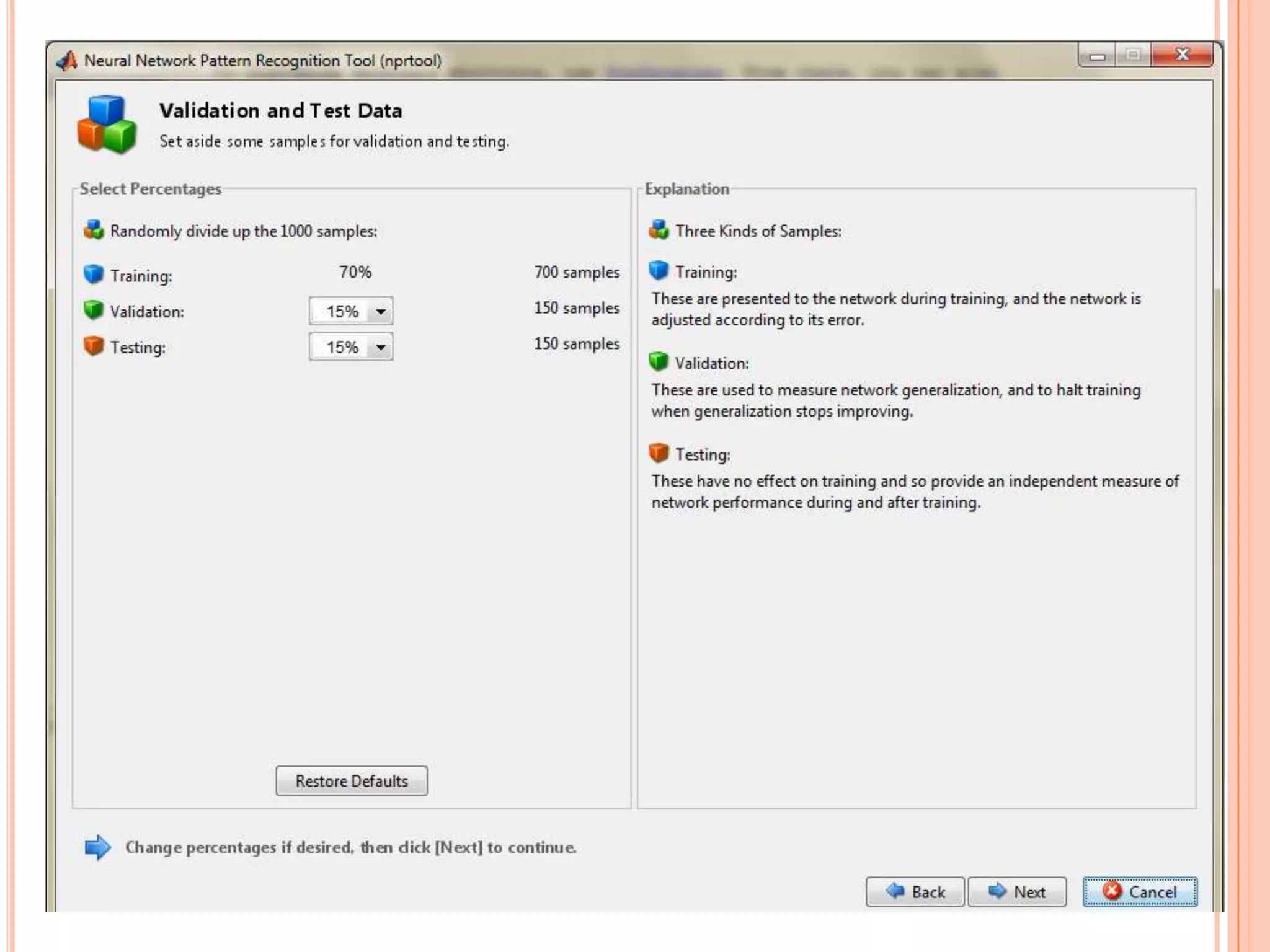Screen dimensions: 1270x952
Task: Click the Validation dropdown arrow
Action: pos(381,311)
